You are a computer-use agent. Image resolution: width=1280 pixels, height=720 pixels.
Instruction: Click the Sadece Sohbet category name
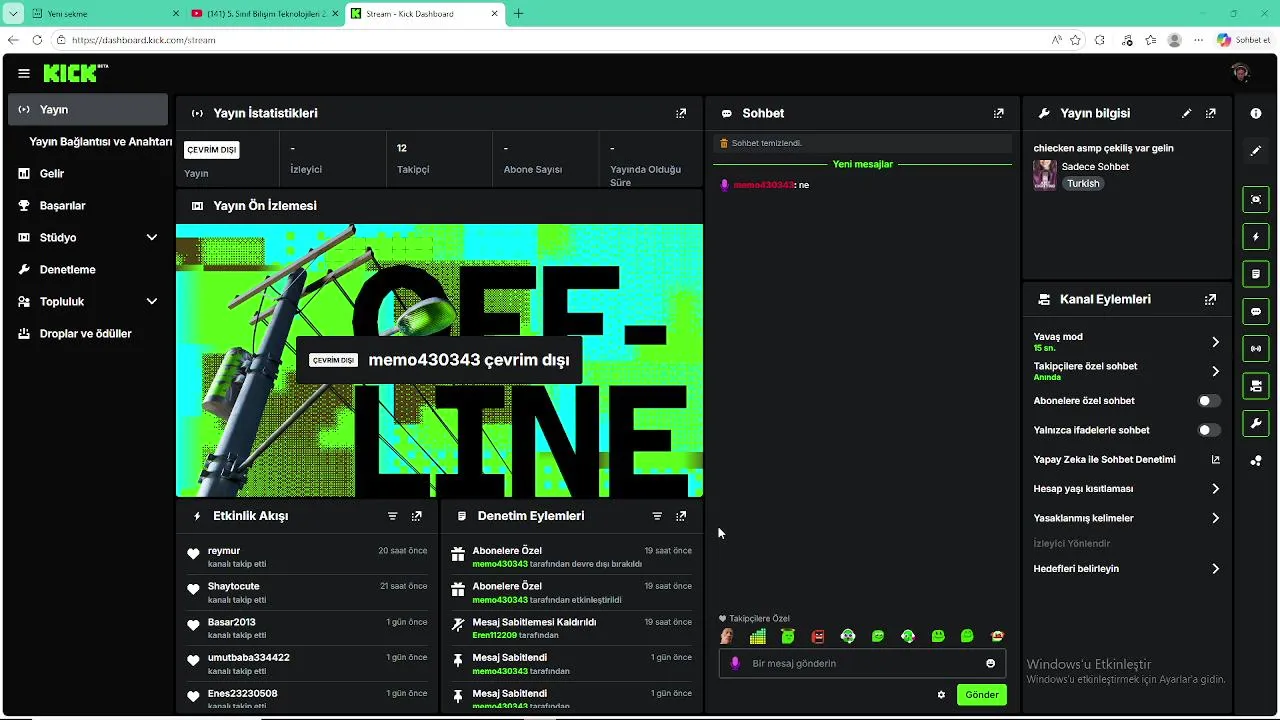tap(1095, 167)
